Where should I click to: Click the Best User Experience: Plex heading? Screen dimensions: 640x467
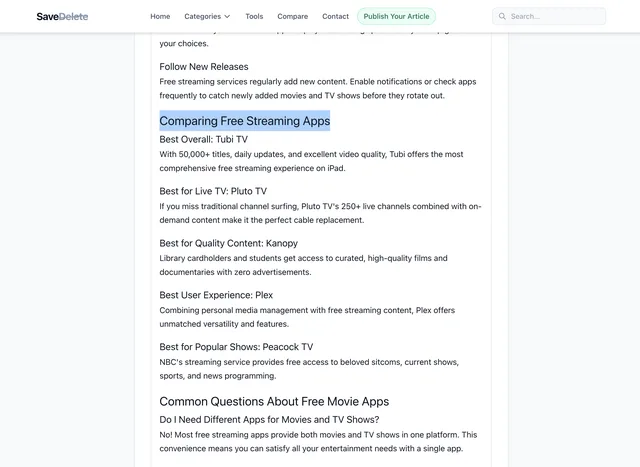(x=216, y=295)
